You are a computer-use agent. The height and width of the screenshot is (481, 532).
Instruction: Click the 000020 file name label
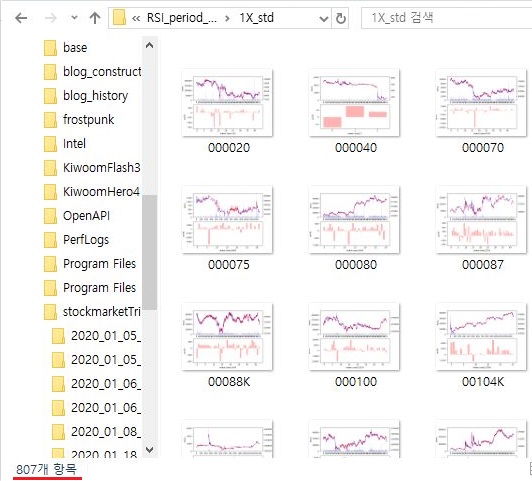click(x=229, y=148)
